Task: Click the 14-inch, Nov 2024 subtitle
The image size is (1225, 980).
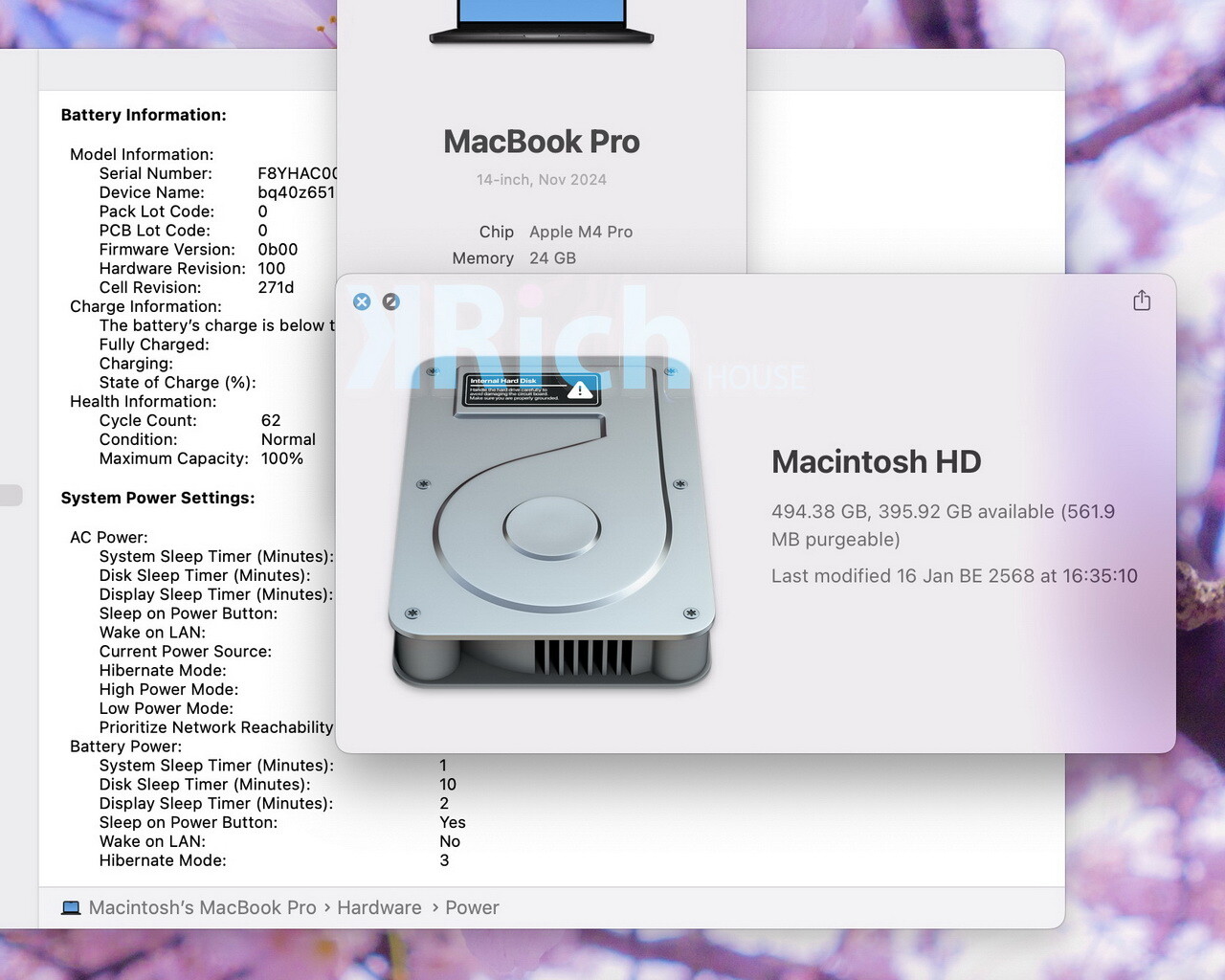Action: click(x=542, y=179)
